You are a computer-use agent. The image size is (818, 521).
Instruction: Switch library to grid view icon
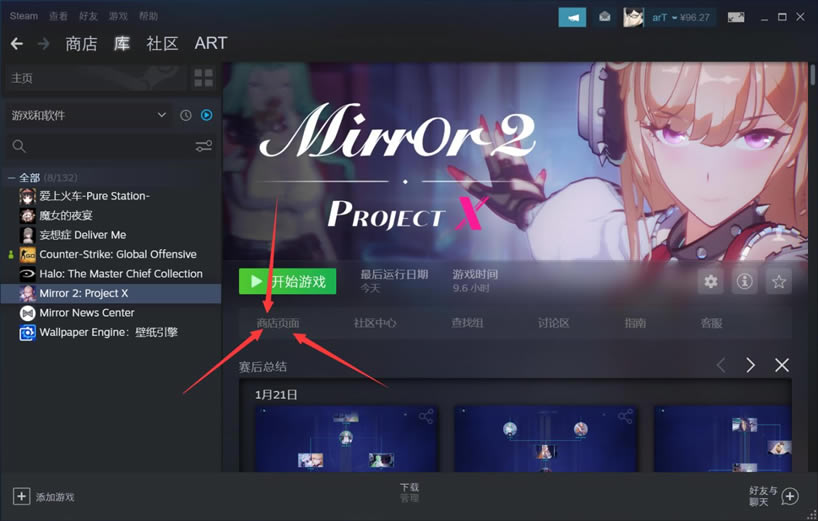[x=203, y=78]
